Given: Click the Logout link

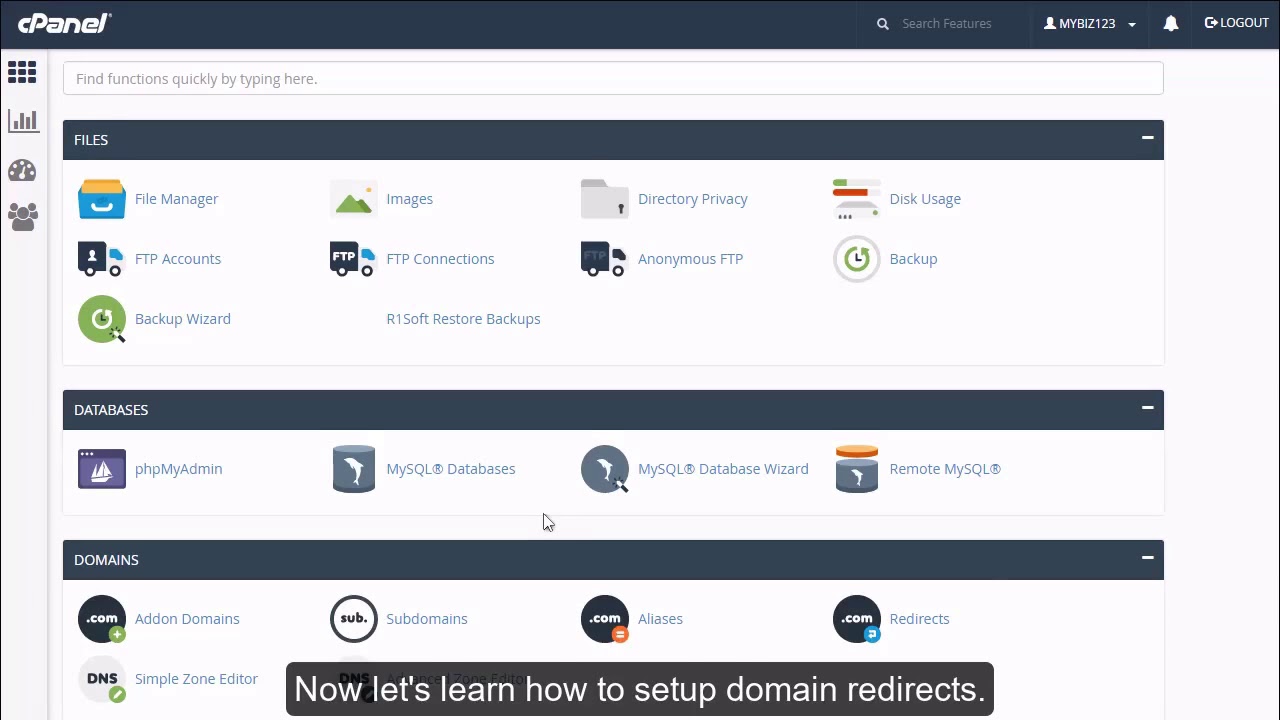Looking at the screenshot, I should 1237,23.
